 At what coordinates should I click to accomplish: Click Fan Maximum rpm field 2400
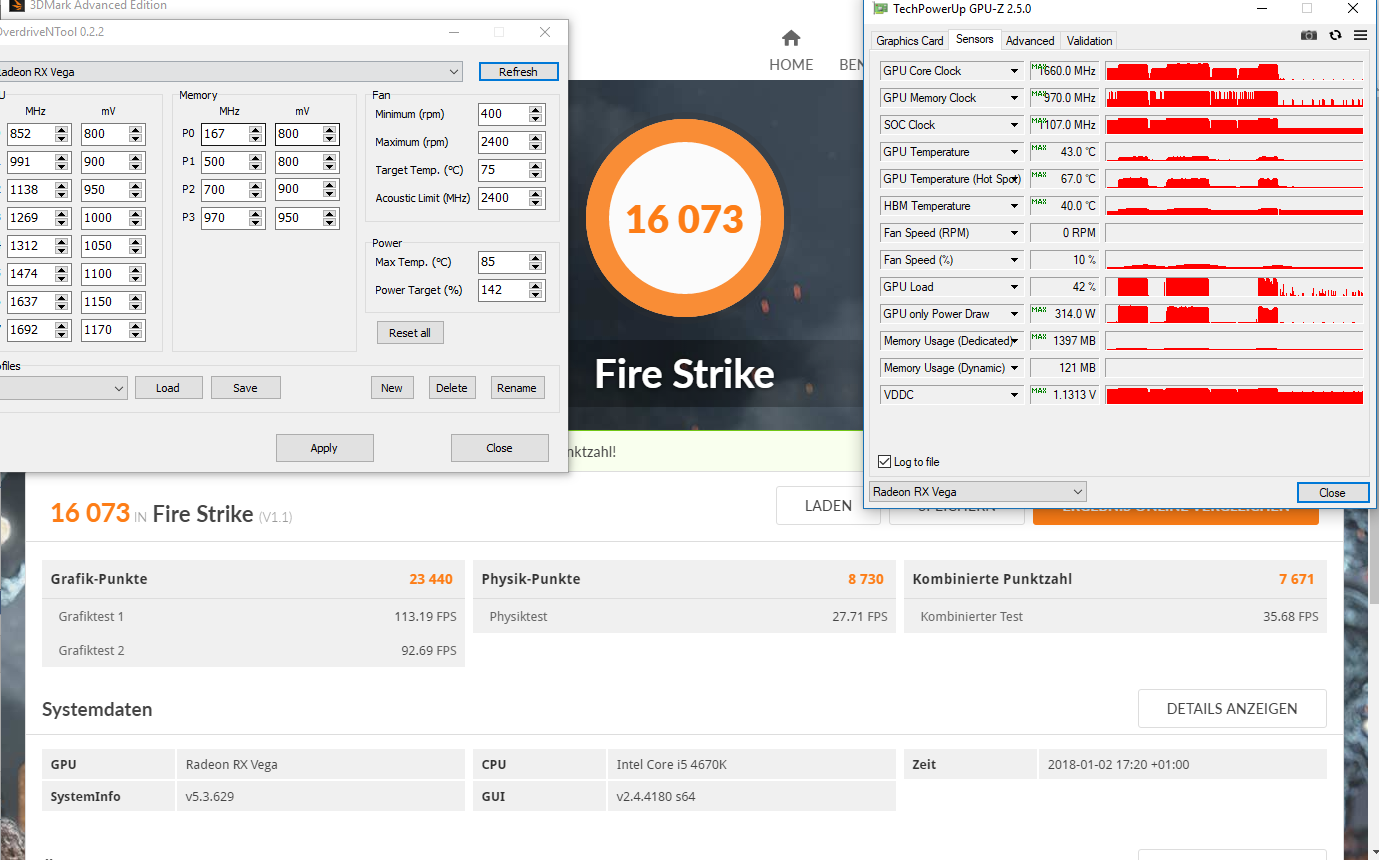(x=503, y=142)
